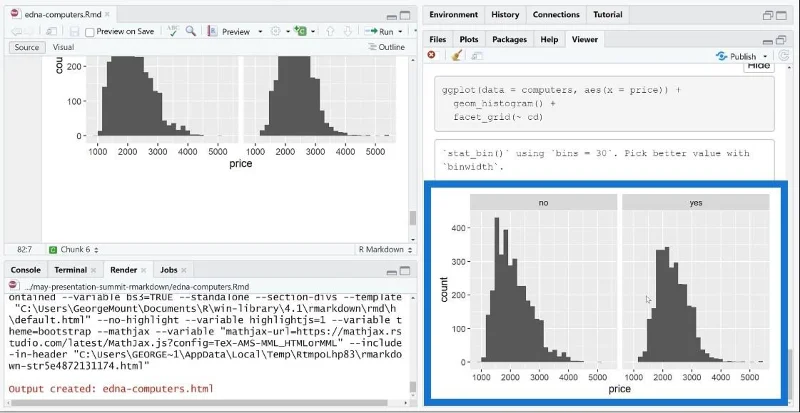Go back to previous source location
This screenshot has height=413, width=800.
16,32
